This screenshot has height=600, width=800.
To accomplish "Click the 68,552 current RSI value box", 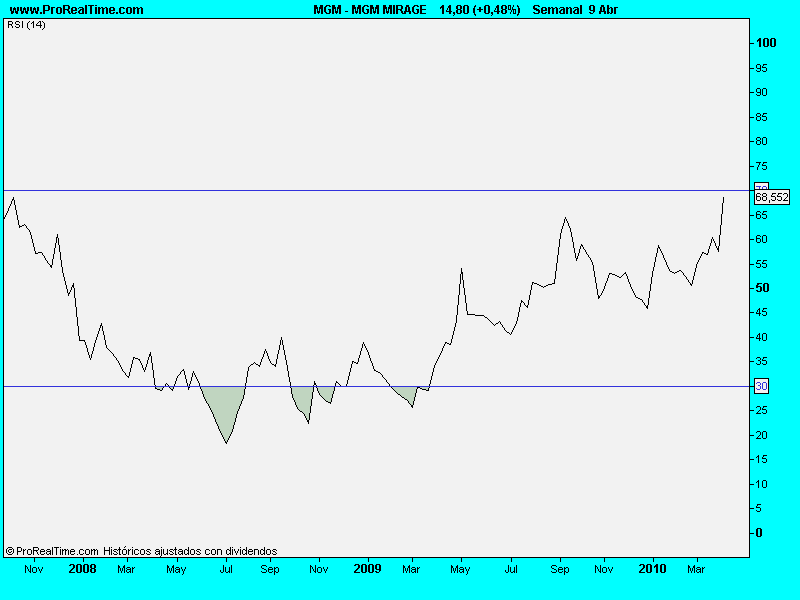I will pyautogui.click(x=772, y=197).
